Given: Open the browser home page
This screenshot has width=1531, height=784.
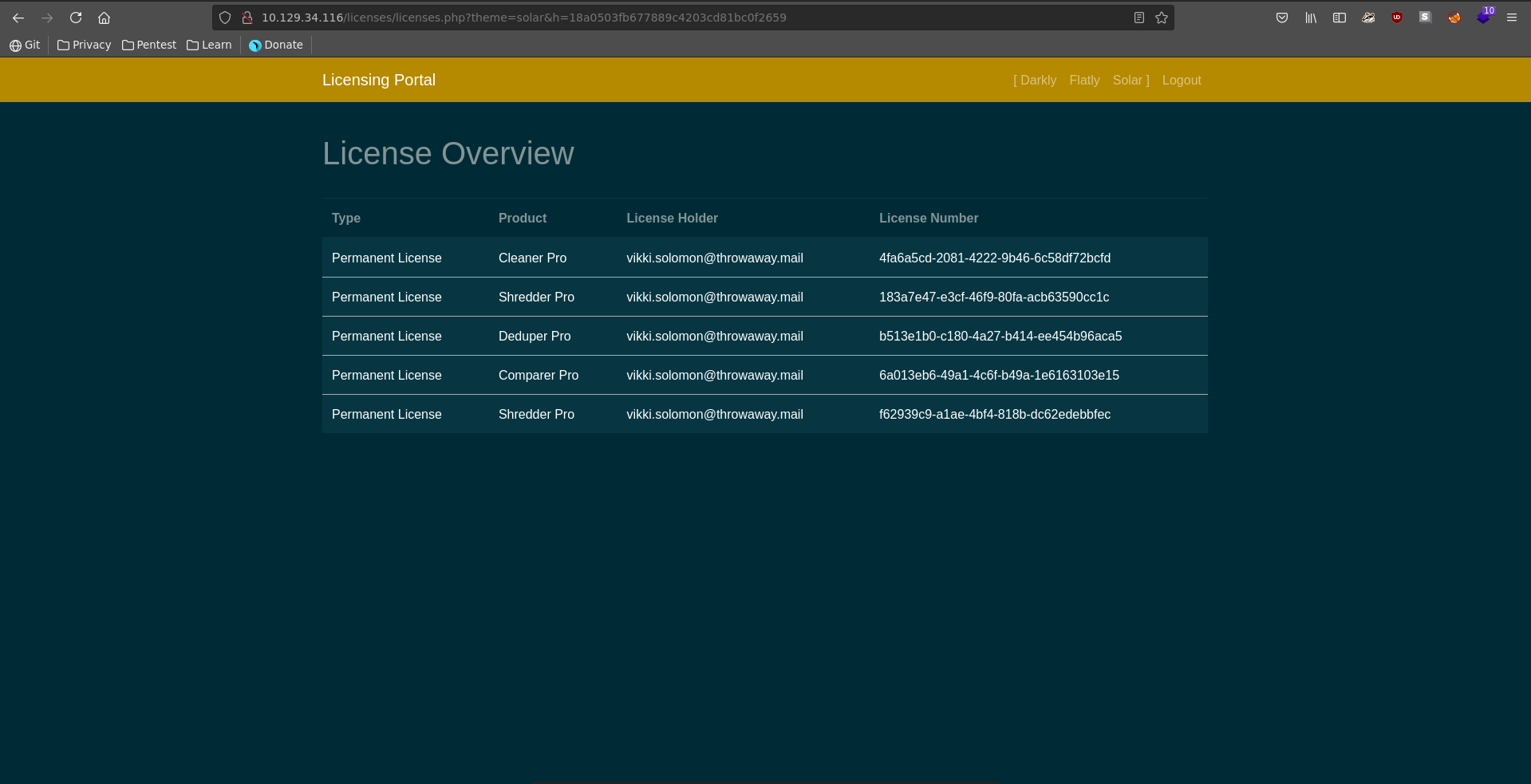Looking at the screenshot, I should coord(104,18).
